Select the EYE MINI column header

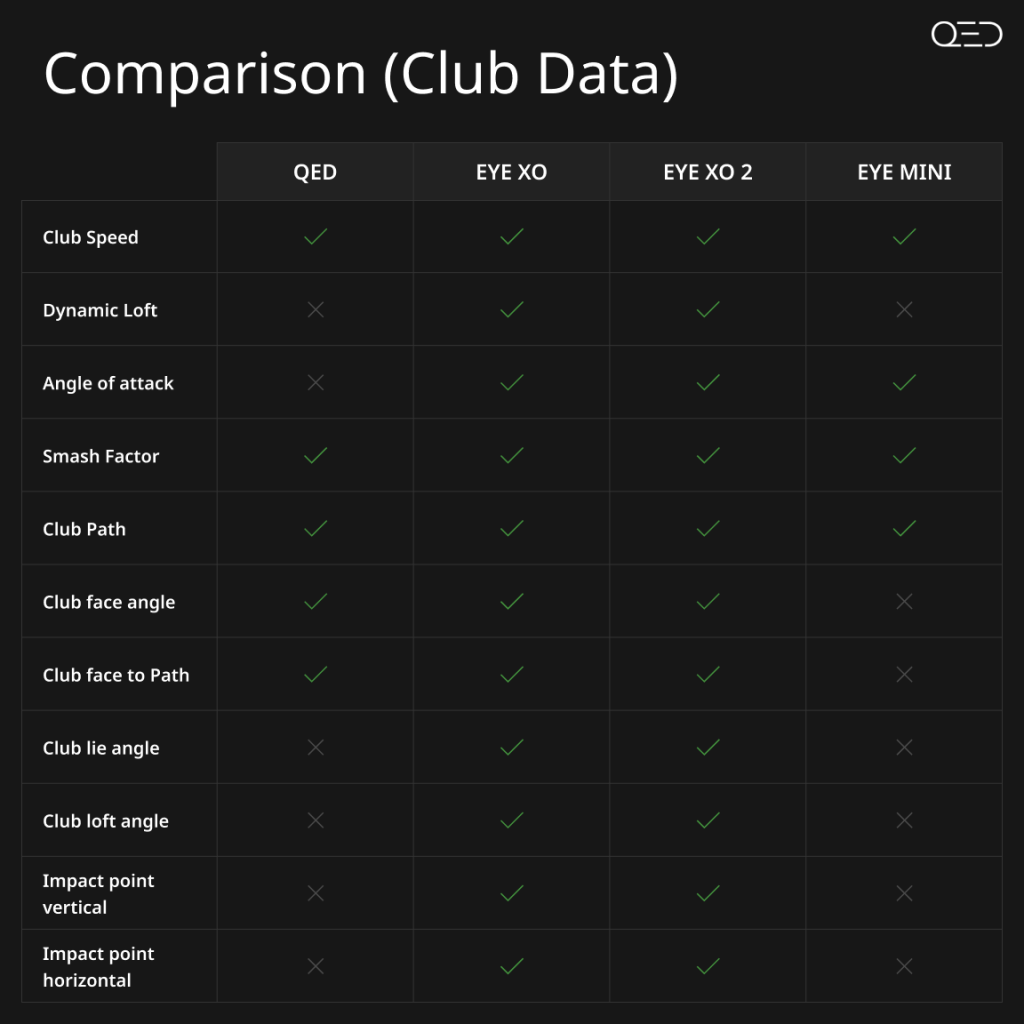tap(904, 172)
